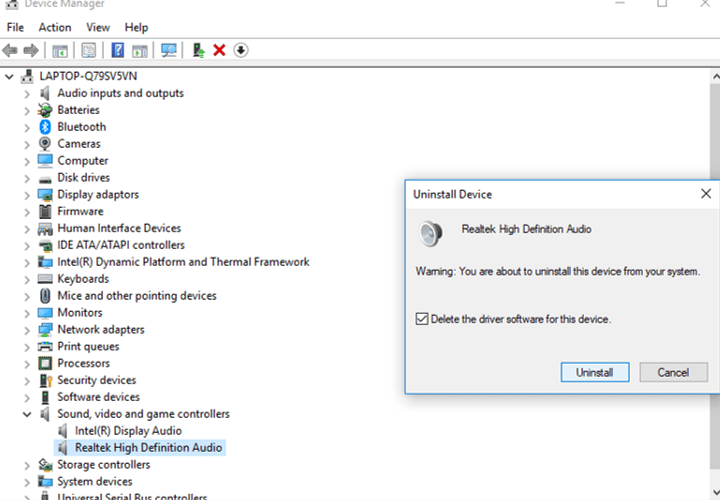Image resolution: width=720 pixels, height=500 pixels.
Task: Select the Computer tree item
Action: tap(83, 161)
